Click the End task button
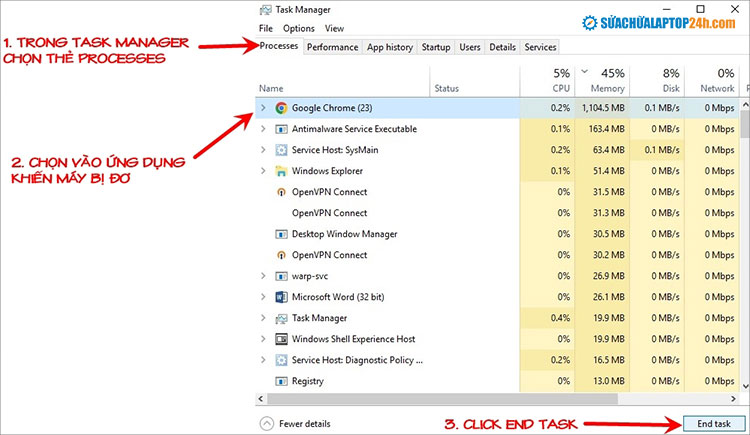The width and height of the screenshot is (750, 435). (x=714, y=424)
